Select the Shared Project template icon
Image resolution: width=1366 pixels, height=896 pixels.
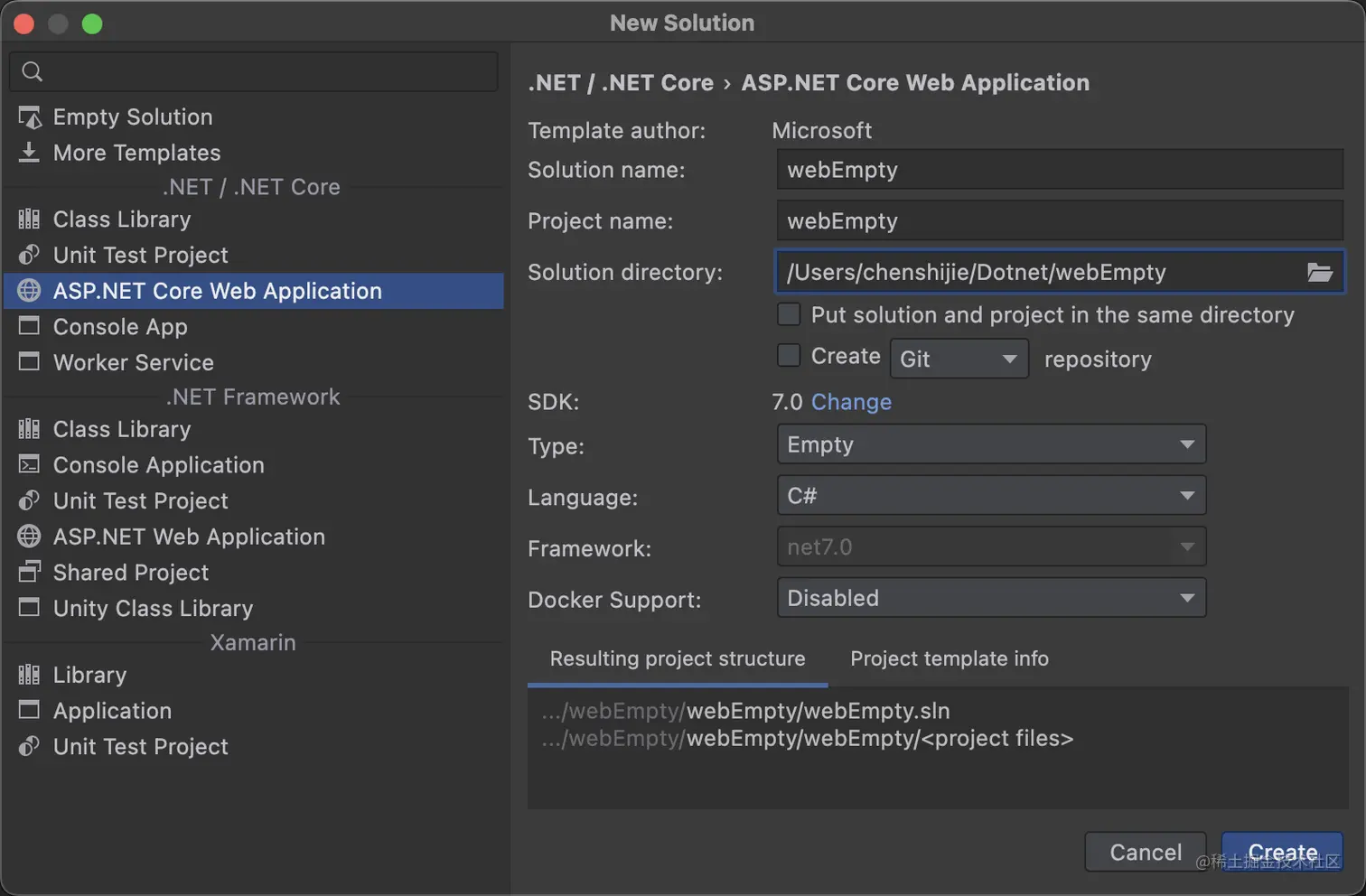tap(29, 573)
